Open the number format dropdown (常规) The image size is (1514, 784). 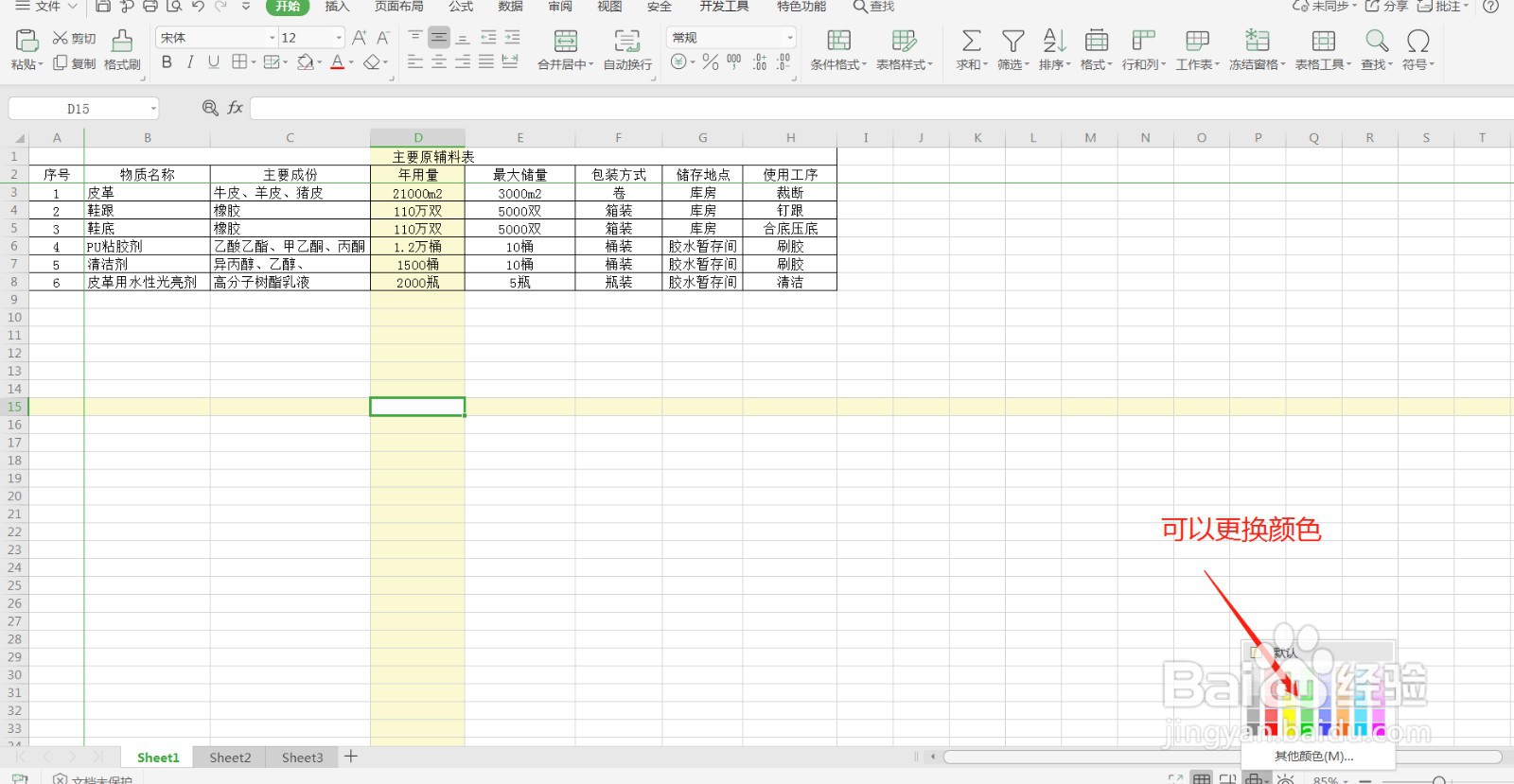coord(790,38)
